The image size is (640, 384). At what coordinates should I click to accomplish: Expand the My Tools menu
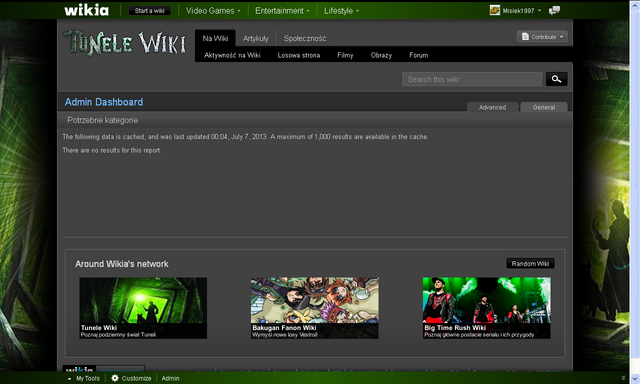pos(84,378)
